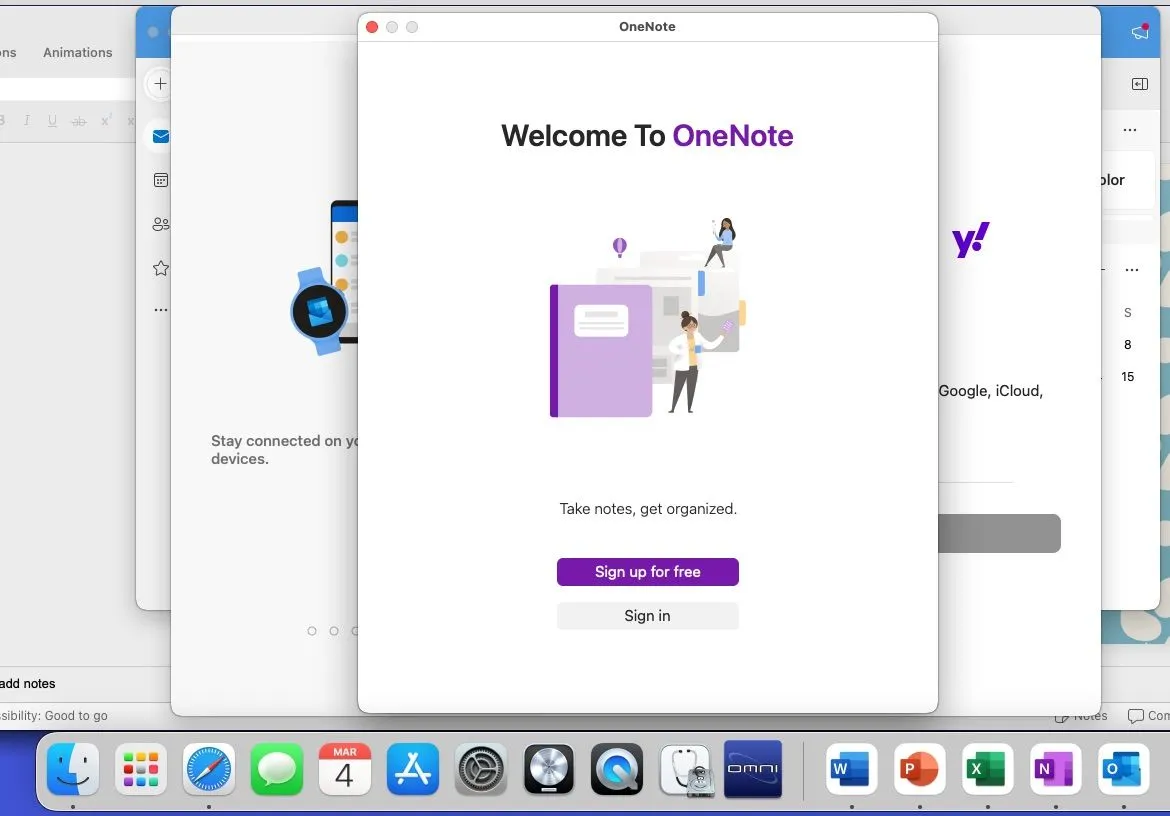Open the People contacts sidebar icon
Image resolution: width=1170 pixels, height=816 pixels.
(x=160, y=224)
